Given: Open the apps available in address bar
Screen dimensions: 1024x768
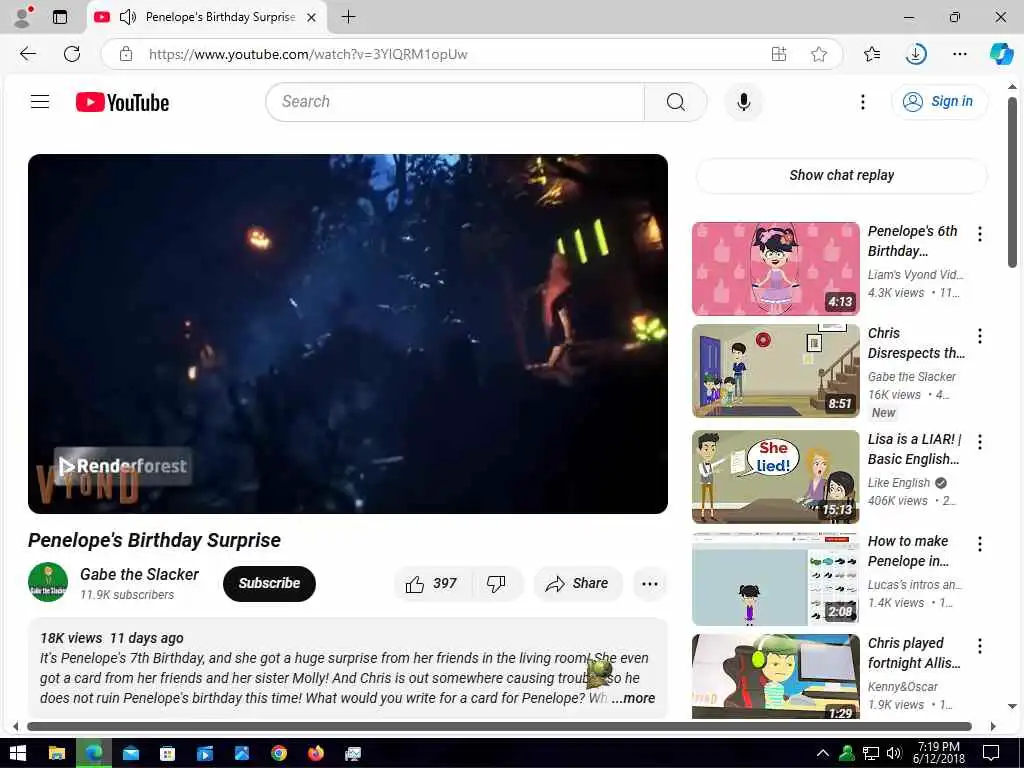Looking at the screenshot, I should (778, 54).
